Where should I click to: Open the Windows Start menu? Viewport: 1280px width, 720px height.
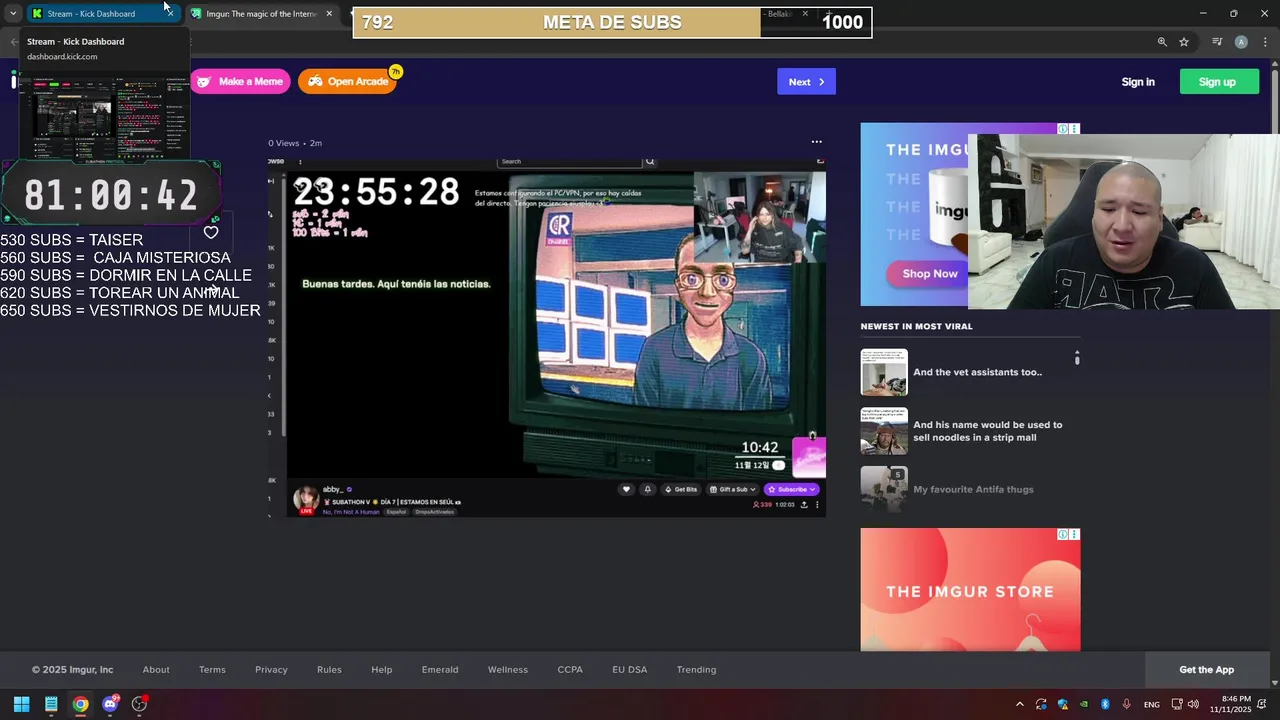(21, 704)
